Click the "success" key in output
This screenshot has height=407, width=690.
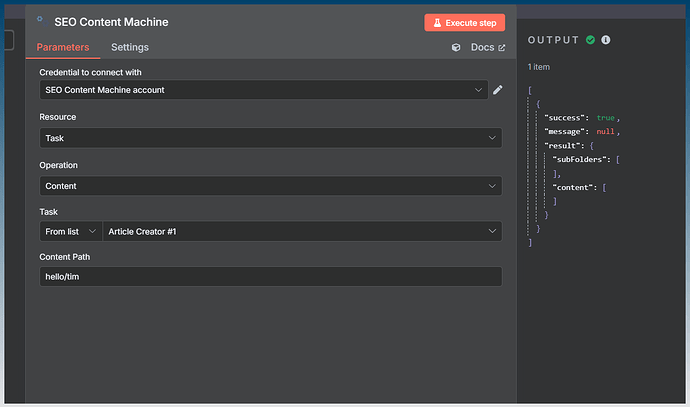coord(566,118)
